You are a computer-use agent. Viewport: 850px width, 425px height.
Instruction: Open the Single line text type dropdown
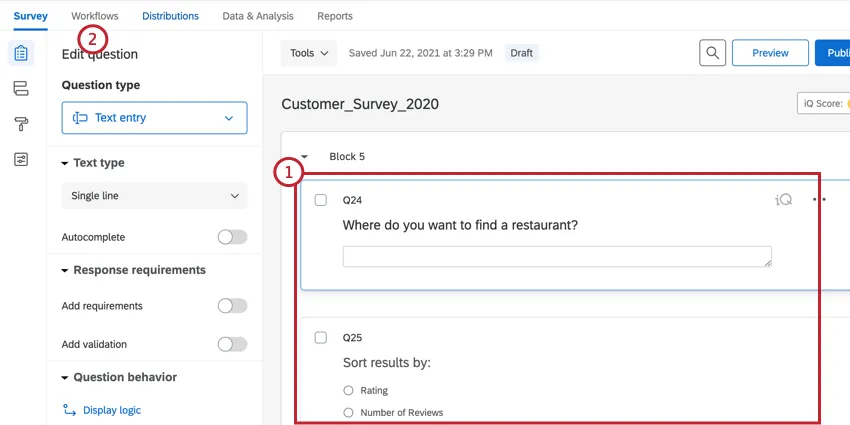(x=154, y=196)
